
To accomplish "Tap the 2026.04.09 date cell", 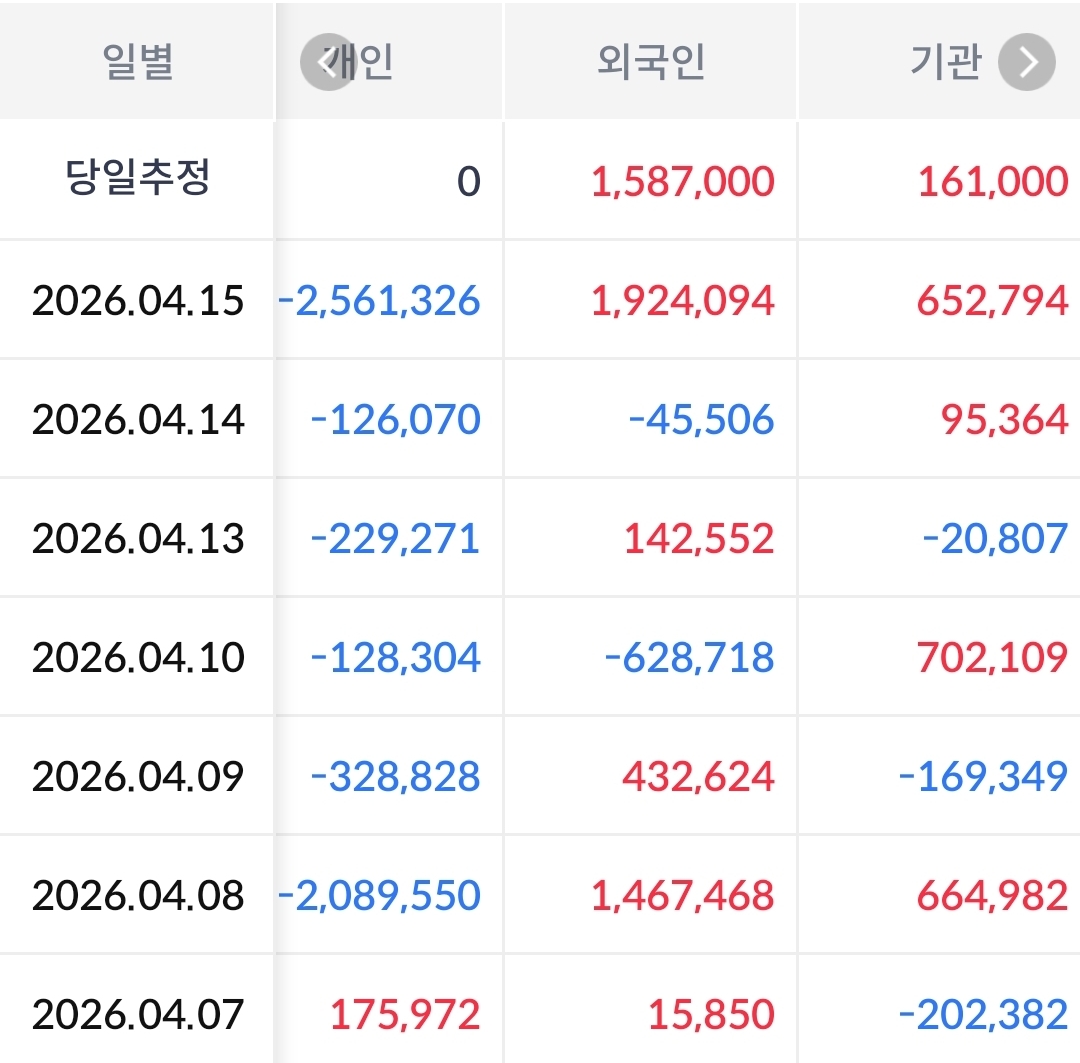I will click(138, 776).
